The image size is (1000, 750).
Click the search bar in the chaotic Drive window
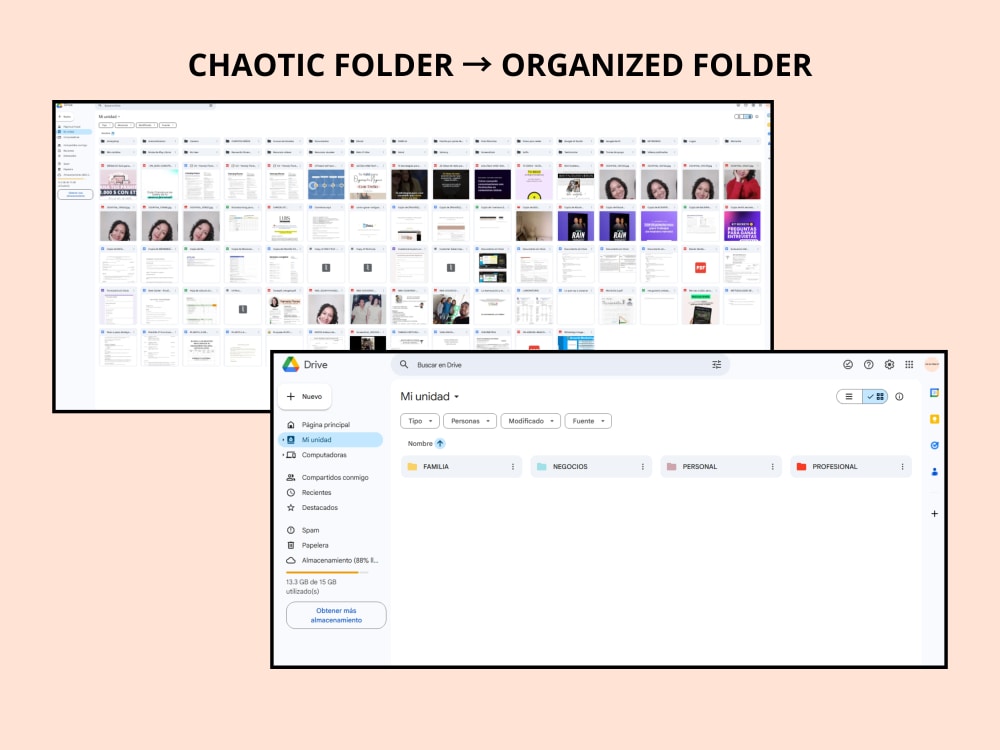tap(155, 106)
